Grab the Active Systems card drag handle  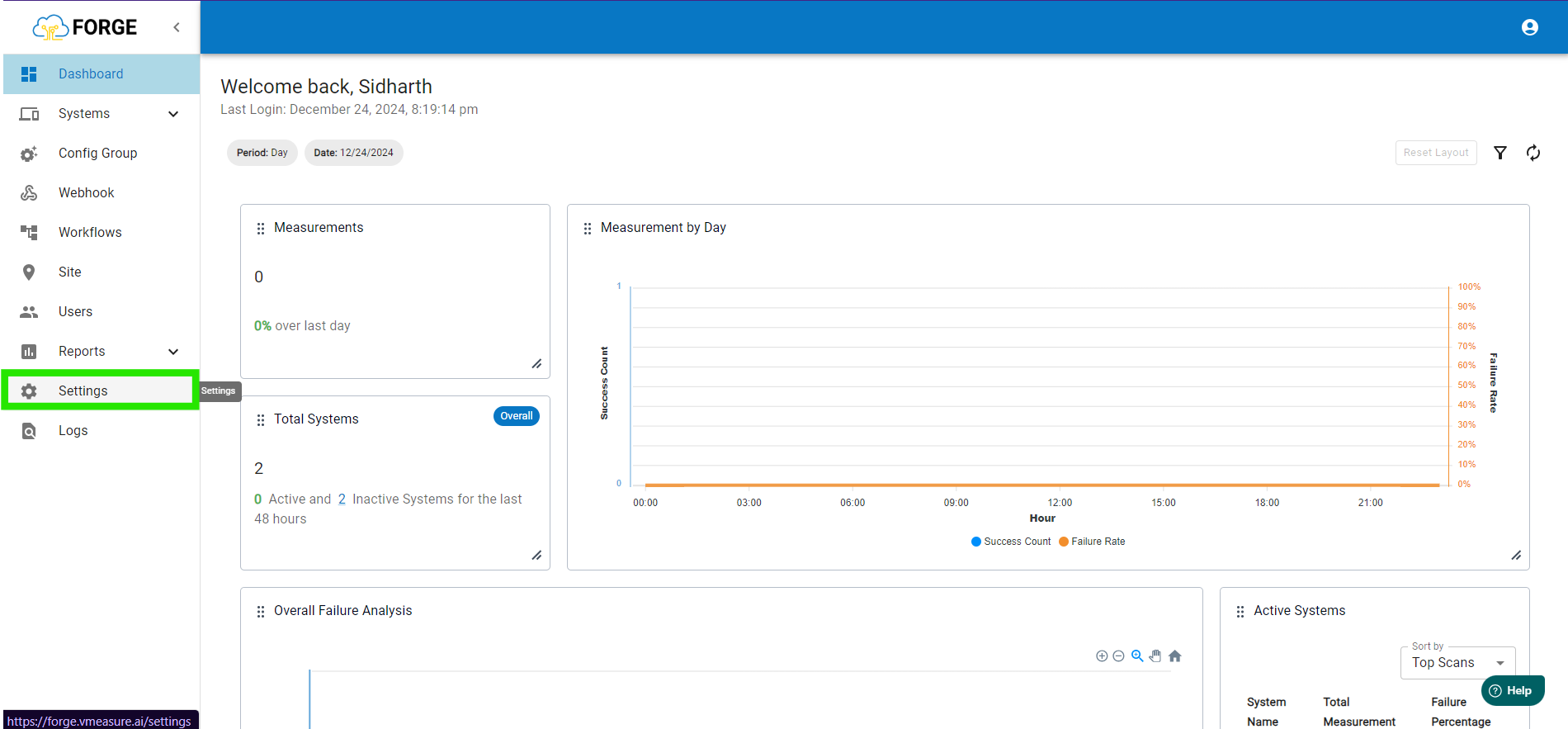pyautogui.click(x=1240, y=612)
